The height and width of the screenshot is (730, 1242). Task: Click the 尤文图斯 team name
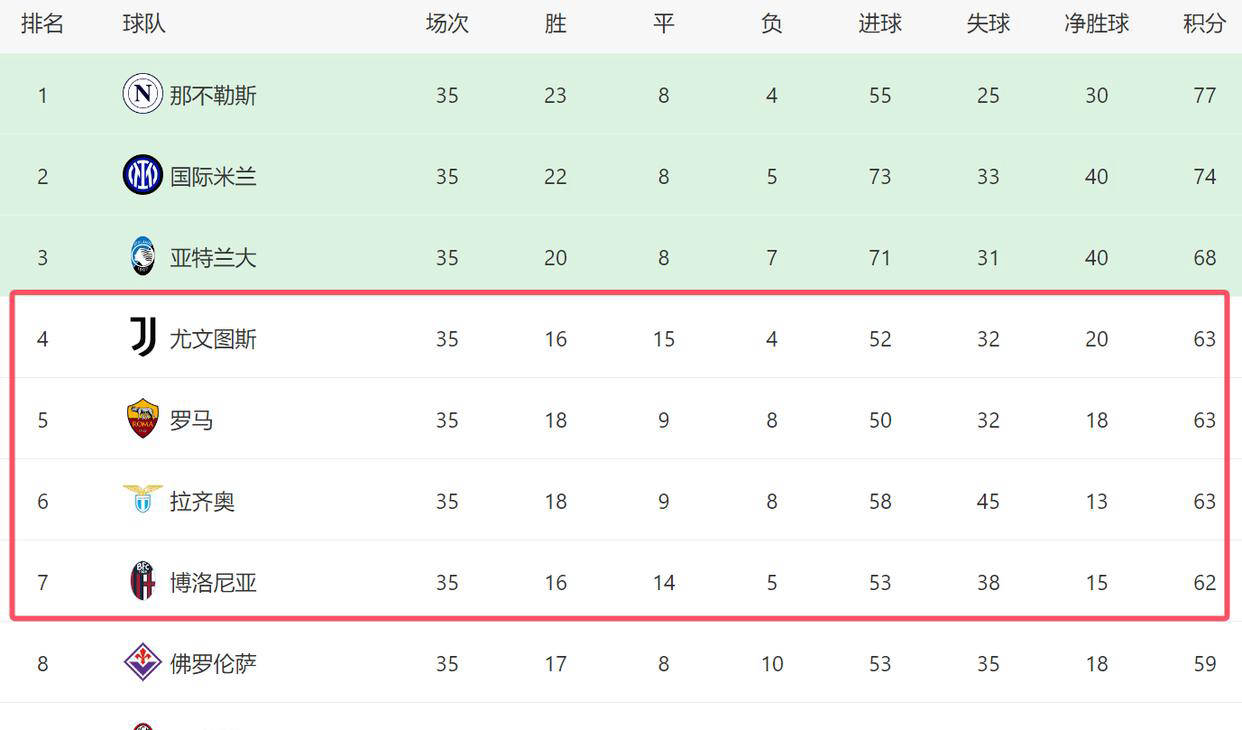pyautogui.click(x=213, y=339)
